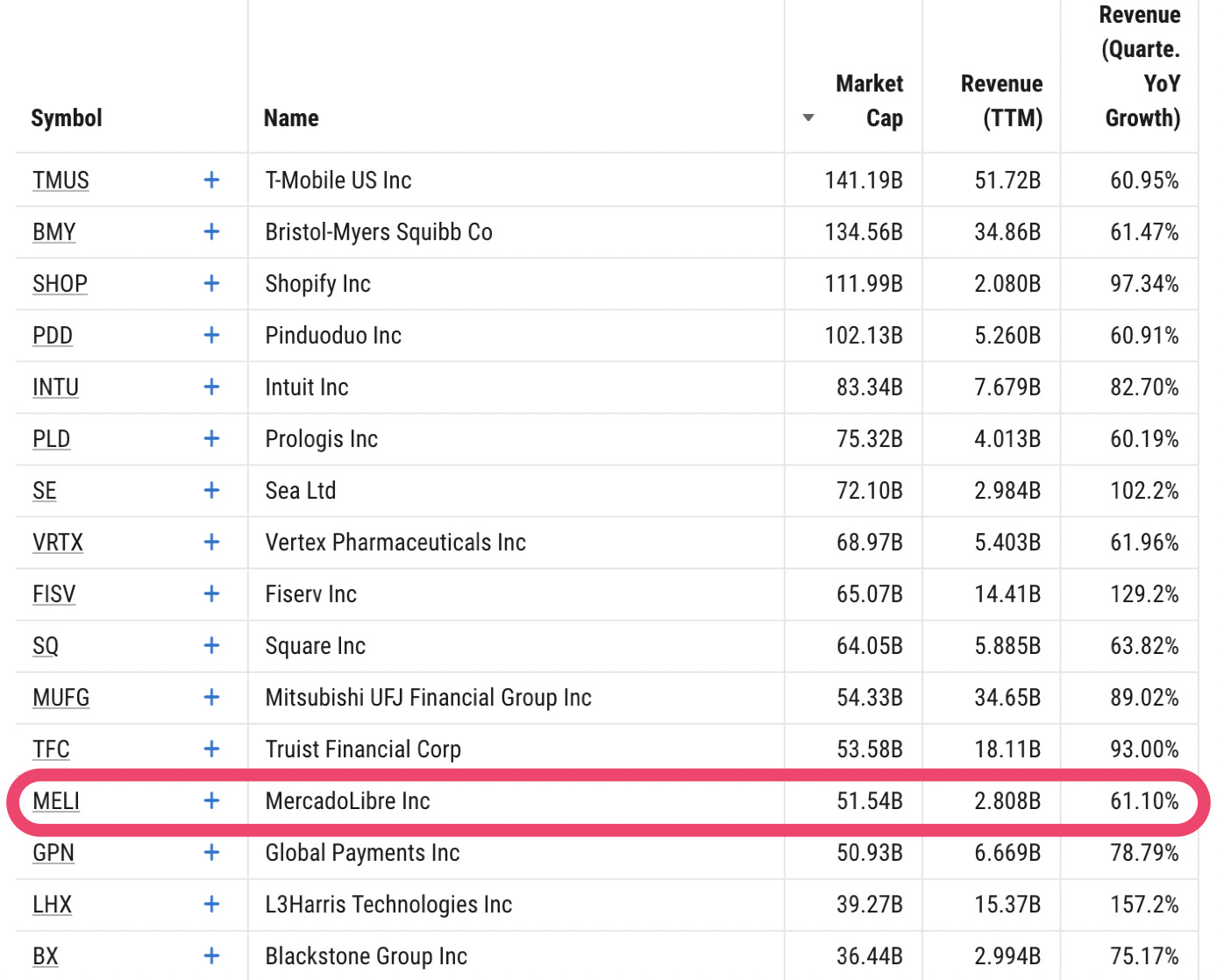Screen dimensions: 1224x980
Task: Open the SE ticker link
Action: [44, 491]
